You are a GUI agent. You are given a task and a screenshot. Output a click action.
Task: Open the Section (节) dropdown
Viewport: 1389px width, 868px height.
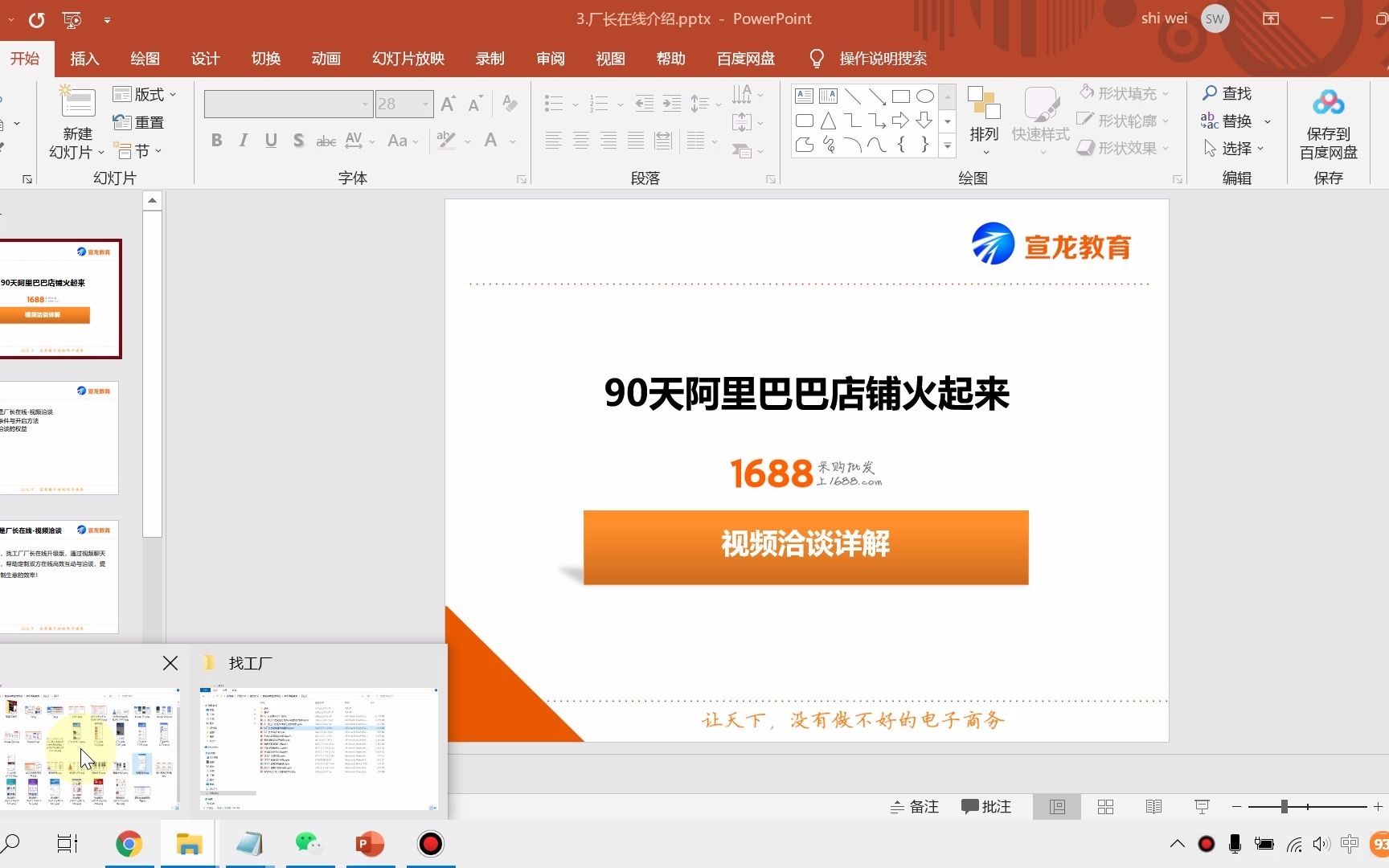click(x=138, y=150)
